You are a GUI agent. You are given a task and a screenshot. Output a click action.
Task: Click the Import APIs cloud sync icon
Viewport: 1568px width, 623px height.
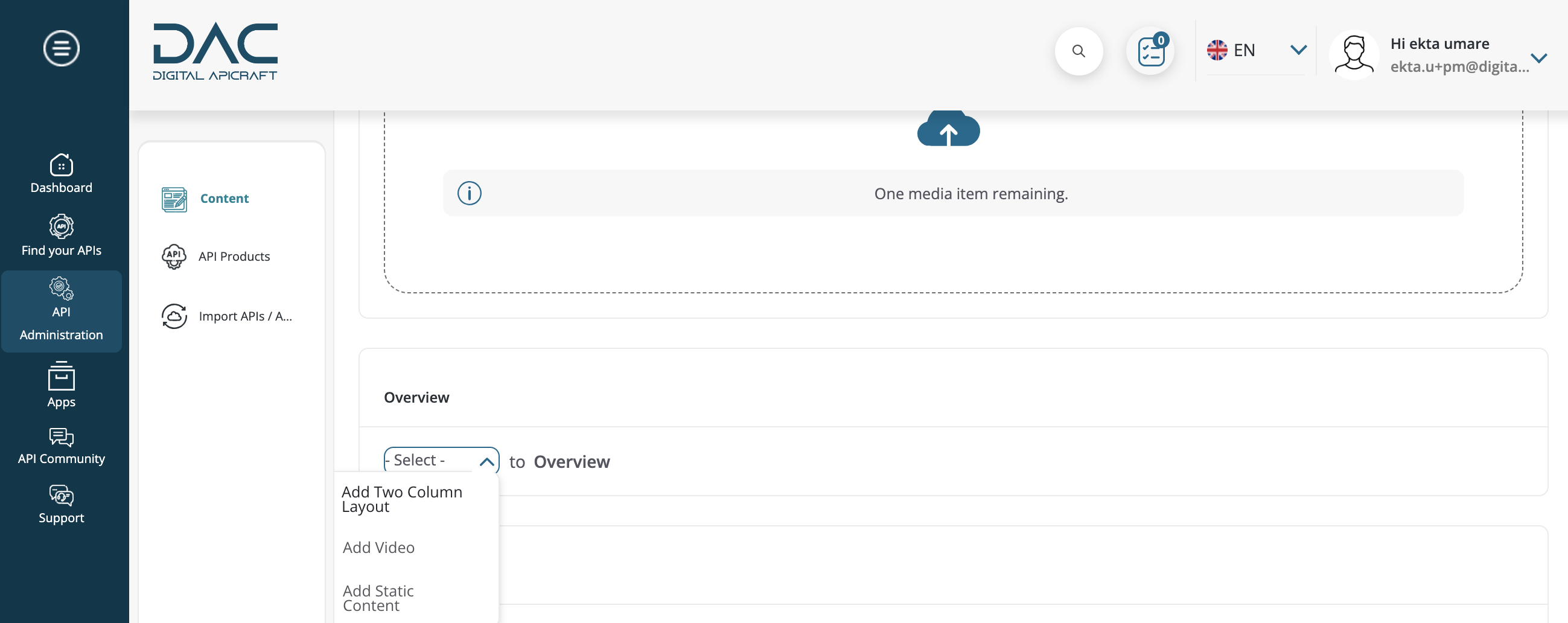coord(174,316)
